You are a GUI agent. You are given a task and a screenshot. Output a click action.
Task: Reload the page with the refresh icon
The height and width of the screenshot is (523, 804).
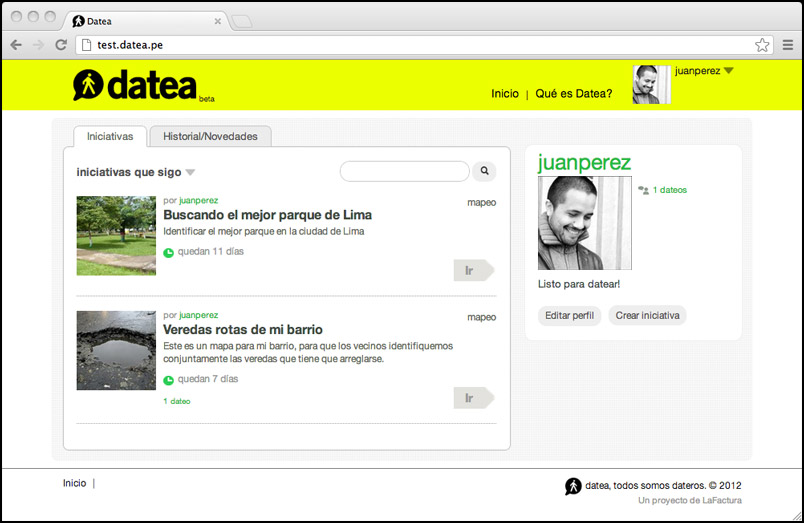coord(61,45)
